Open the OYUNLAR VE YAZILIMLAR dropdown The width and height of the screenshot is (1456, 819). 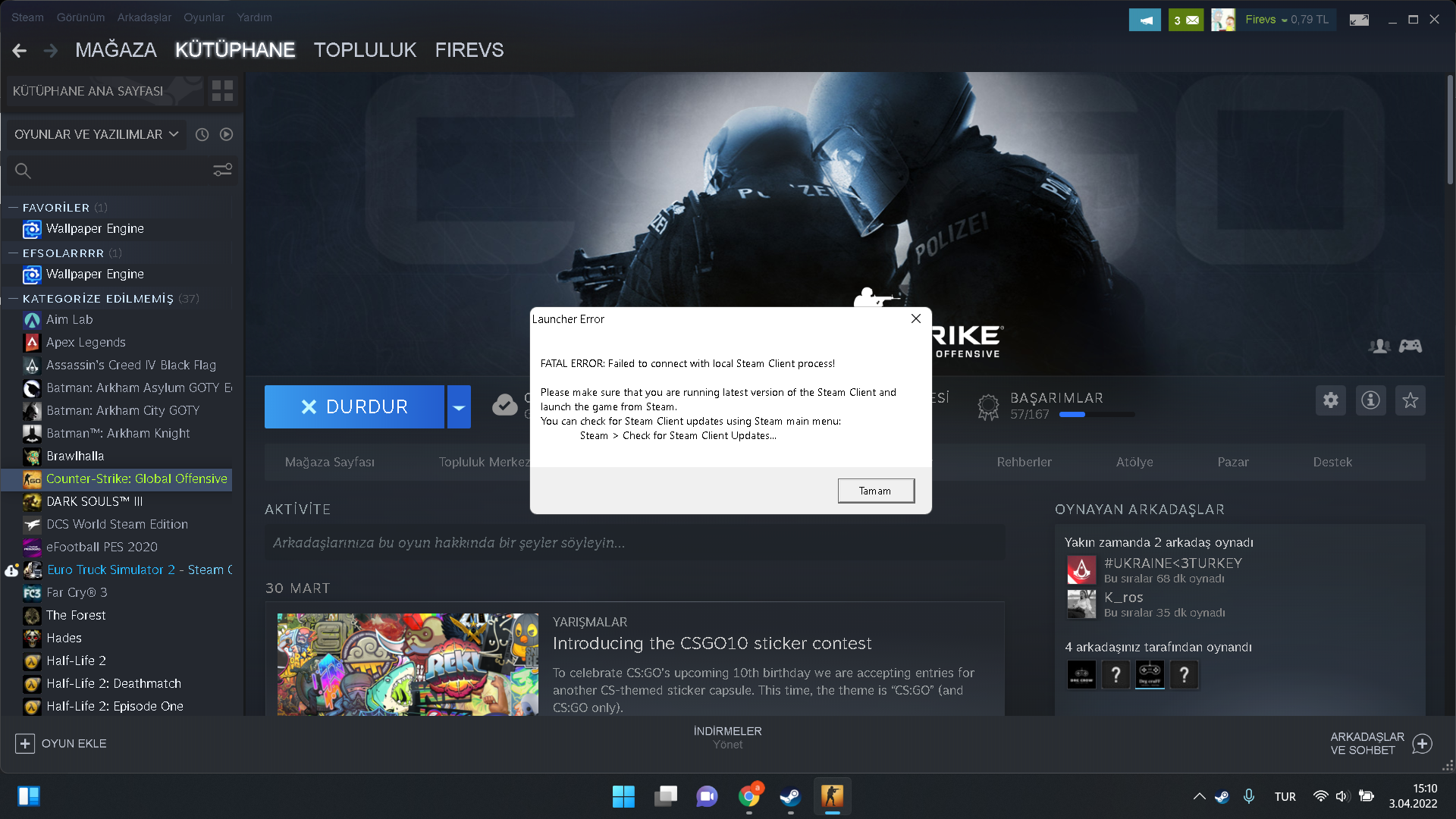[96, 134]
